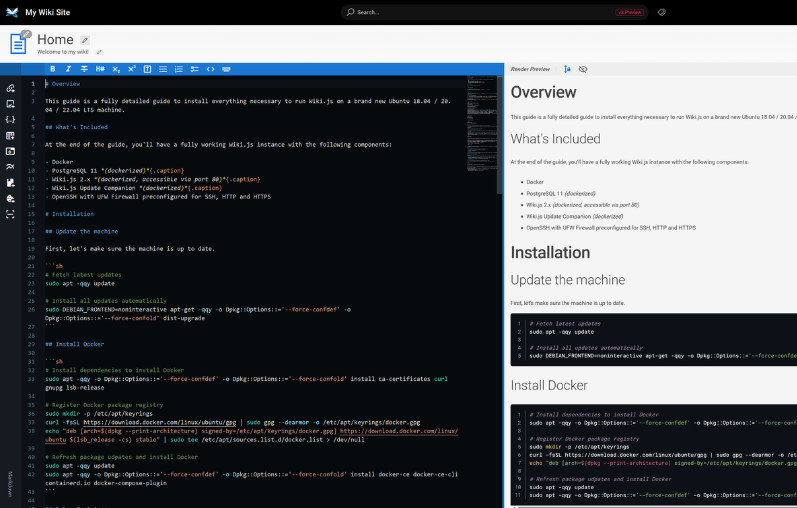The width and height of the screenshot is (797, 508).
Task: Click 'First, let's make sure' line 19 in editor
Action: pyautogui.click(x=130, y=249)
